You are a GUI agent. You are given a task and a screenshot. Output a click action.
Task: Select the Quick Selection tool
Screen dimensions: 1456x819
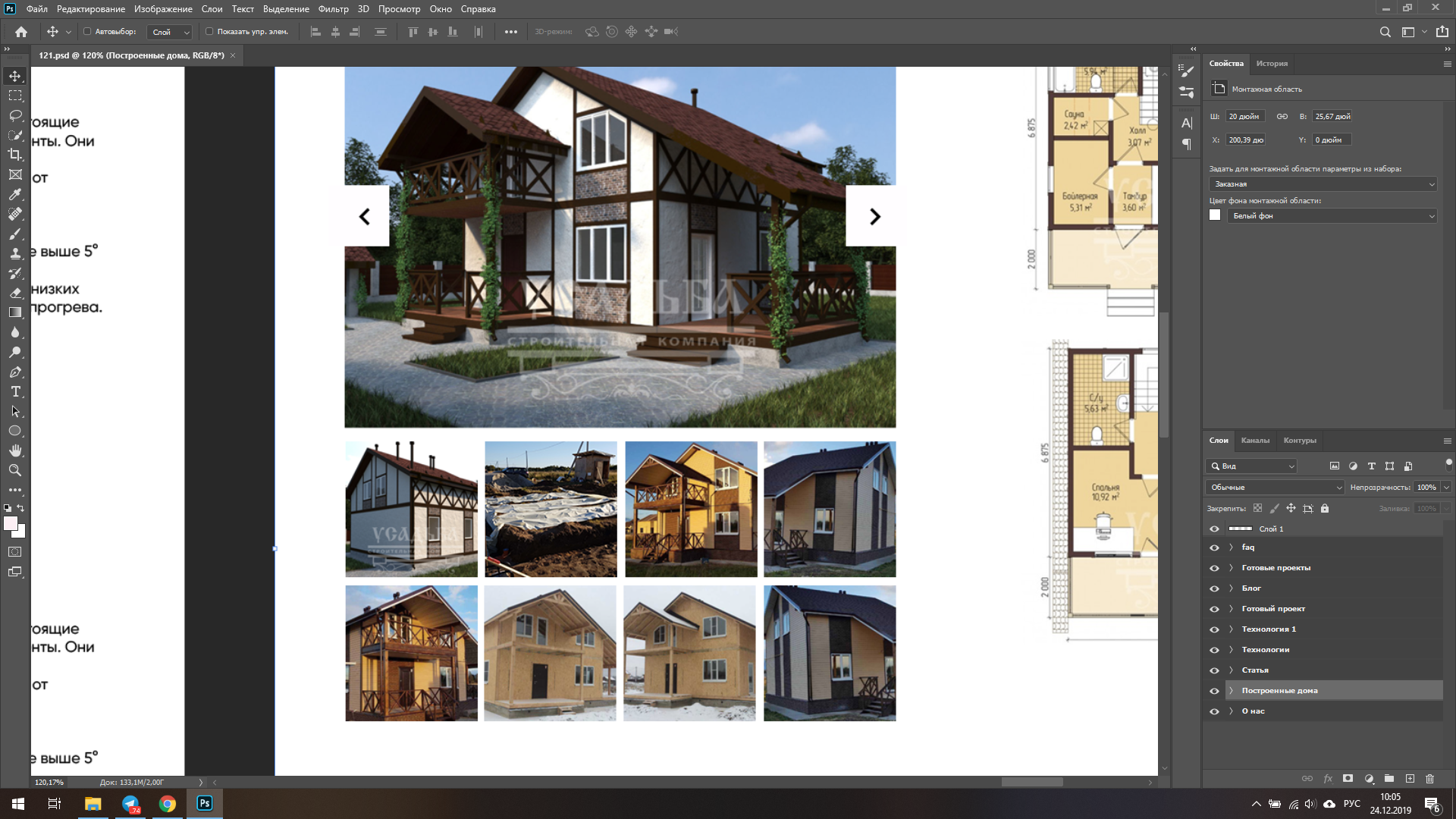coord(15,135)
